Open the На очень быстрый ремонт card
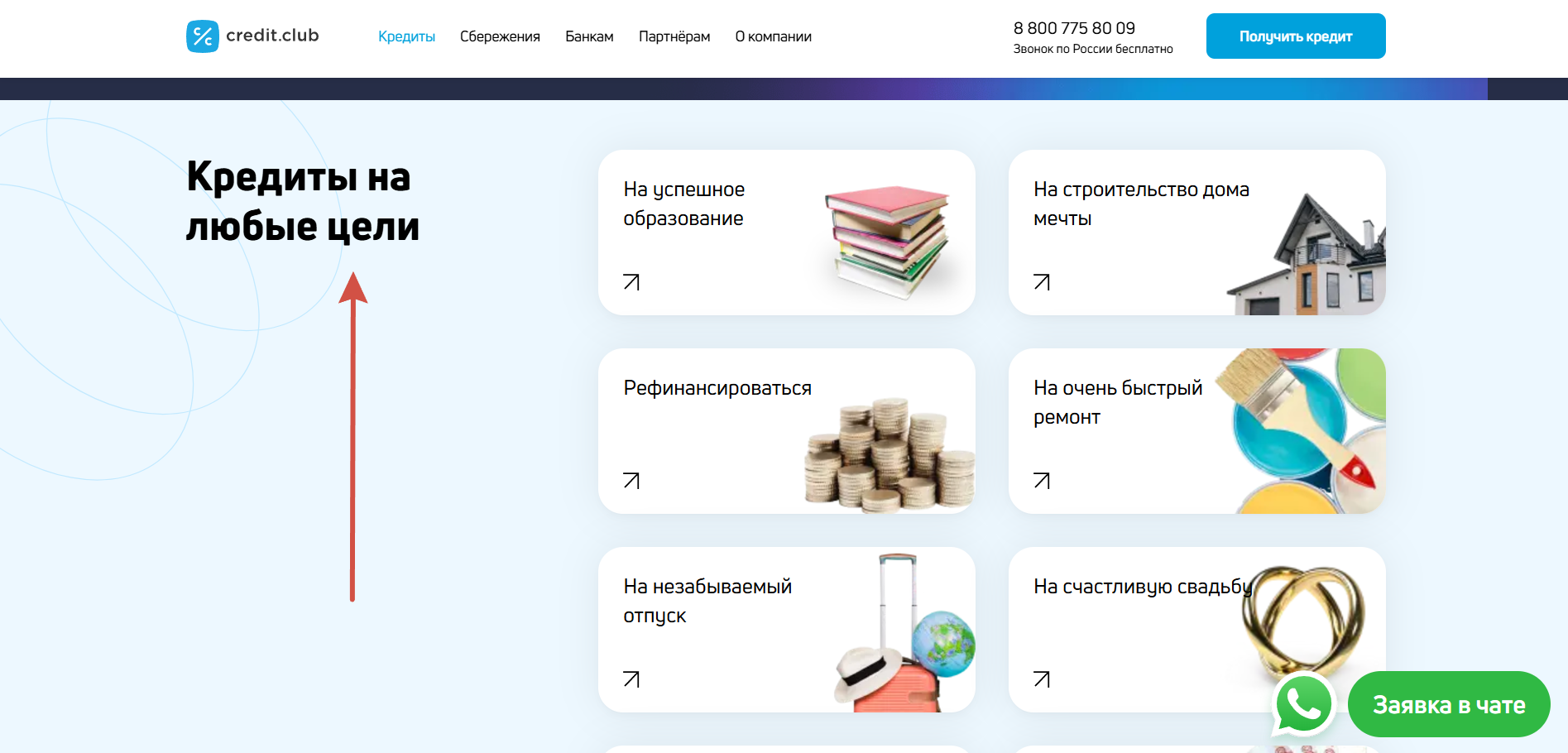This screenshot has width=1568, height=753. point(1197,431)
